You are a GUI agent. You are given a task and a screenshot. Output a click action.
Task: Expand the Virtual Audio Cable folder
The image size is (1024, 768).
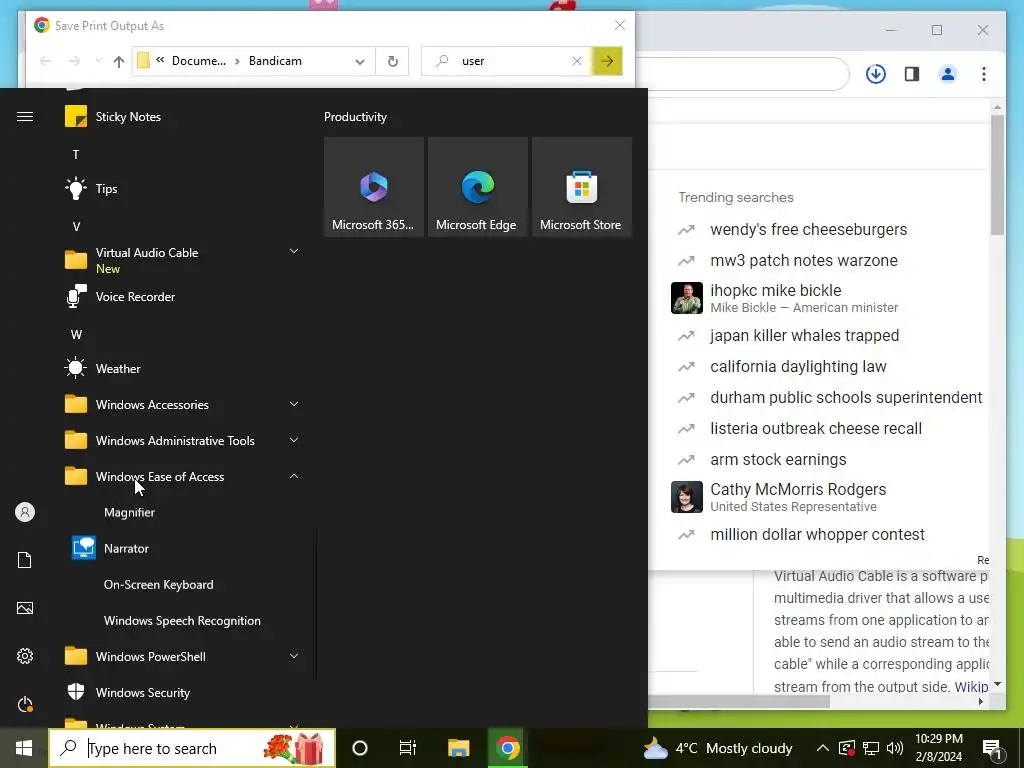tap(294, 251)
